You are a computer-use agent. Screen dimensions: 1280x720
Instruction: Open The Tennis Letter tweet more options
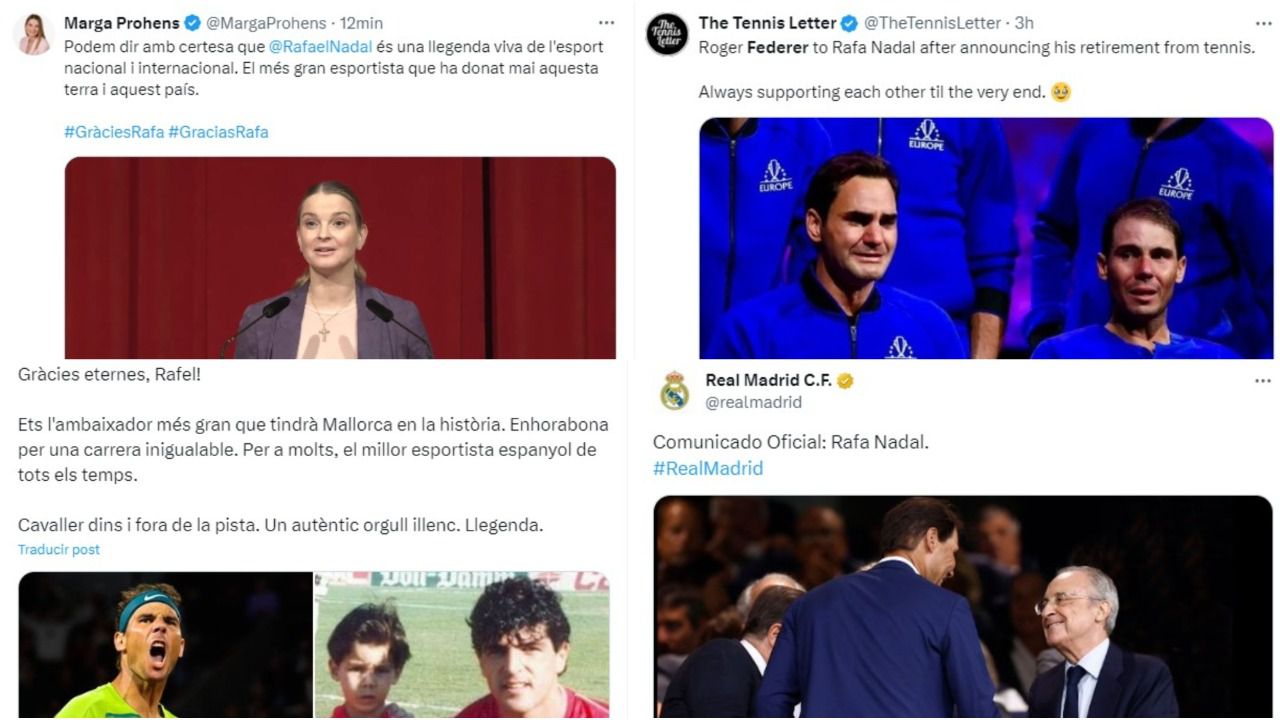click(1263, 22)
